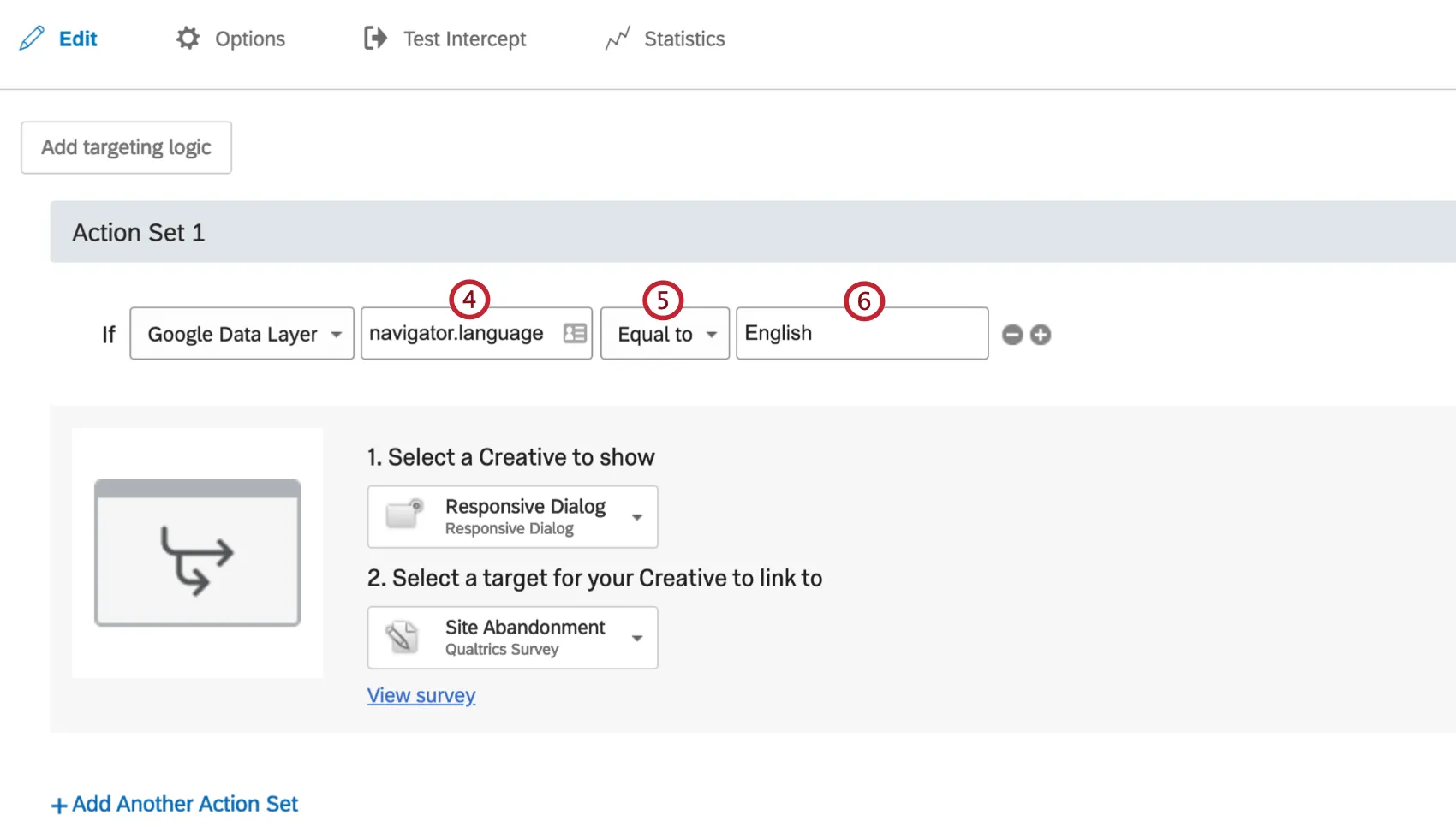The height and width of the screenshot is (827, 1456).
Task: Switch to the Statistics tab
Action: pos(685,38)
